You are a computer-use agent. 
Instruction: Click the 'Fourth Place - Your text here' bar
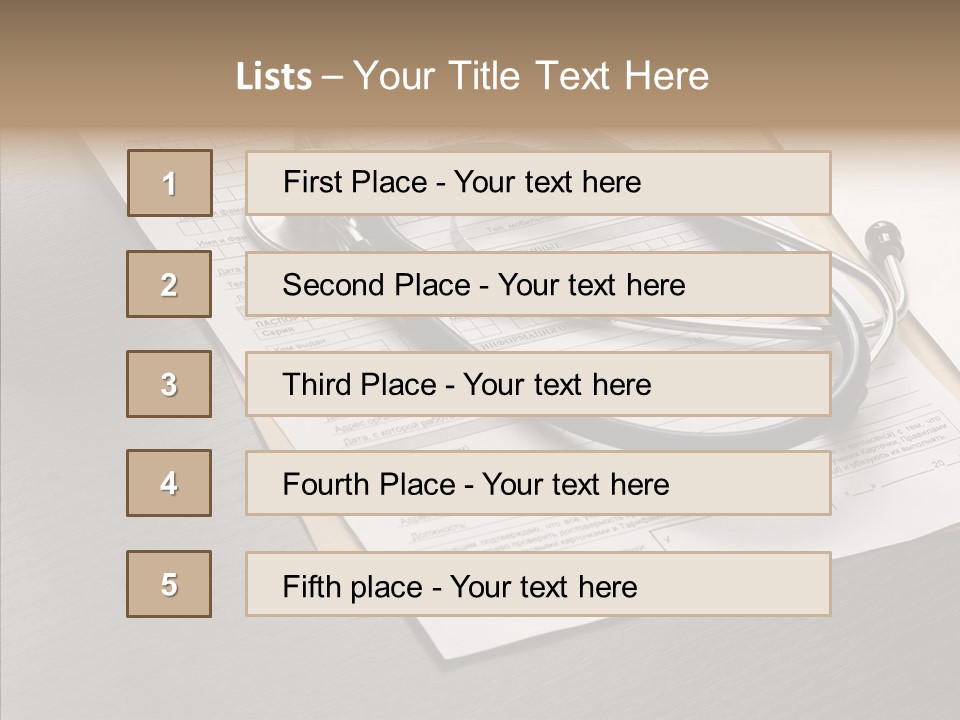(538, 484)
